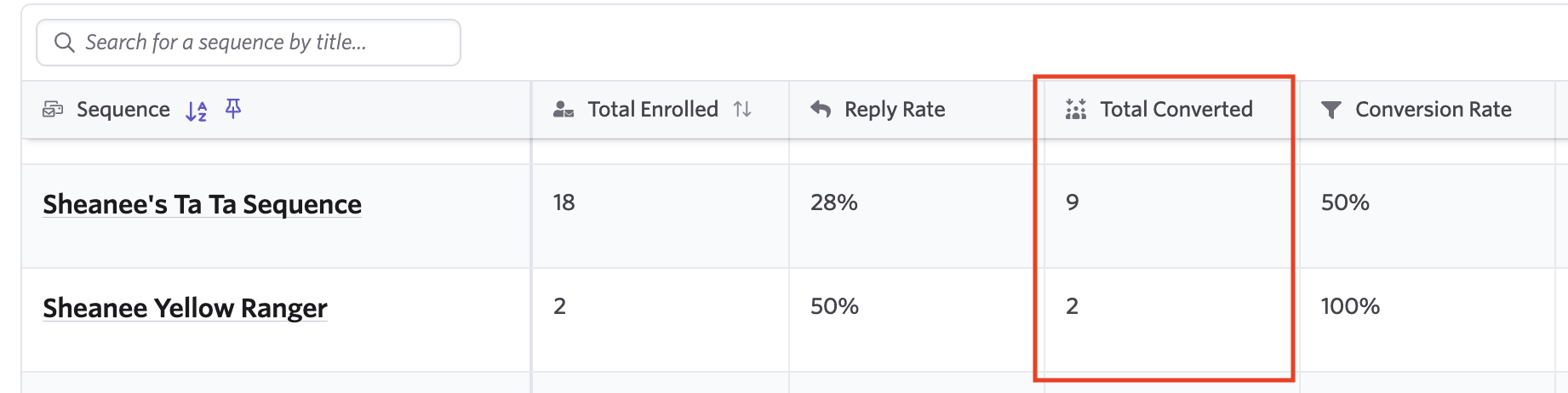The height and width of the screenshot is (393, 1568).
Task: Open Sheanee Yellow Ranger sequence
Action: (185, 308)
